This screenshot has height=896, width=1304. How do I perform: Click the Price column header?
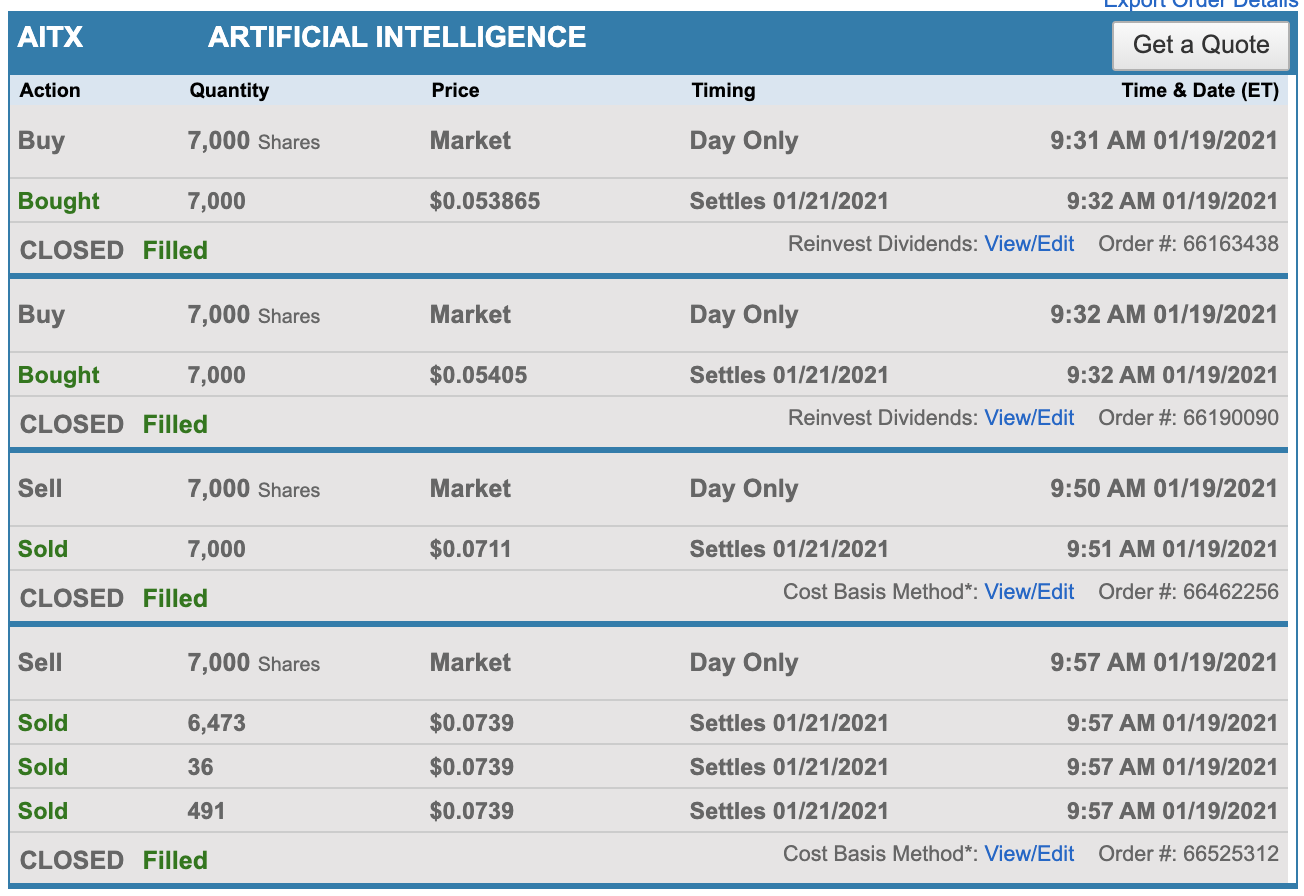coord(455,90)
